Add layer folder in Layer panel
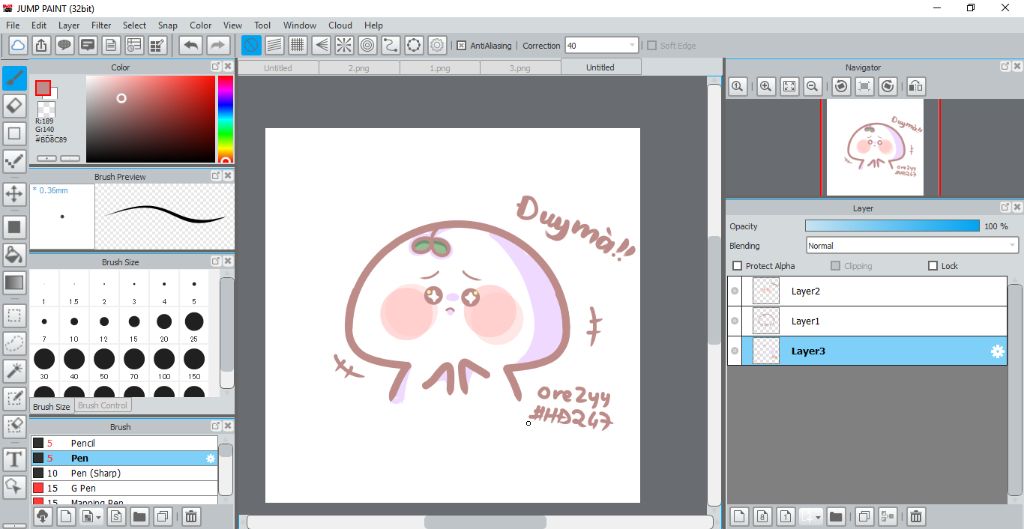 tap(836, 516)
